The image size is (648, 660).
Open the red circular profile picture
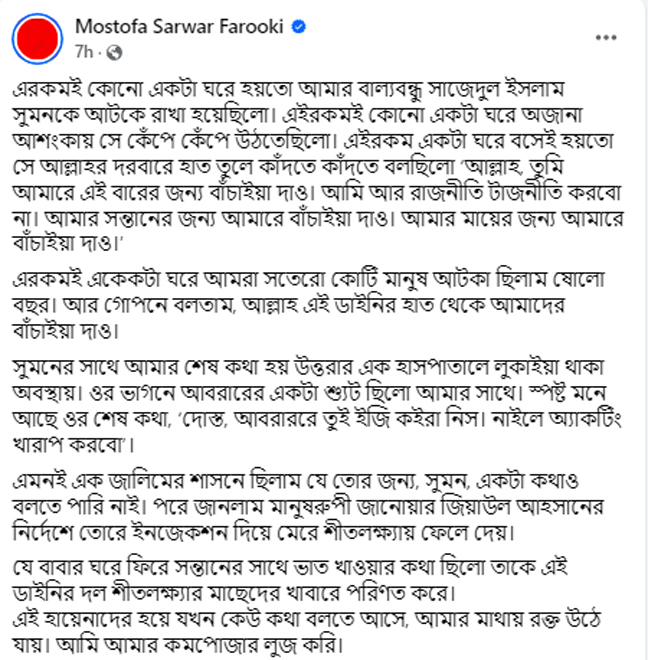(37, 39)
